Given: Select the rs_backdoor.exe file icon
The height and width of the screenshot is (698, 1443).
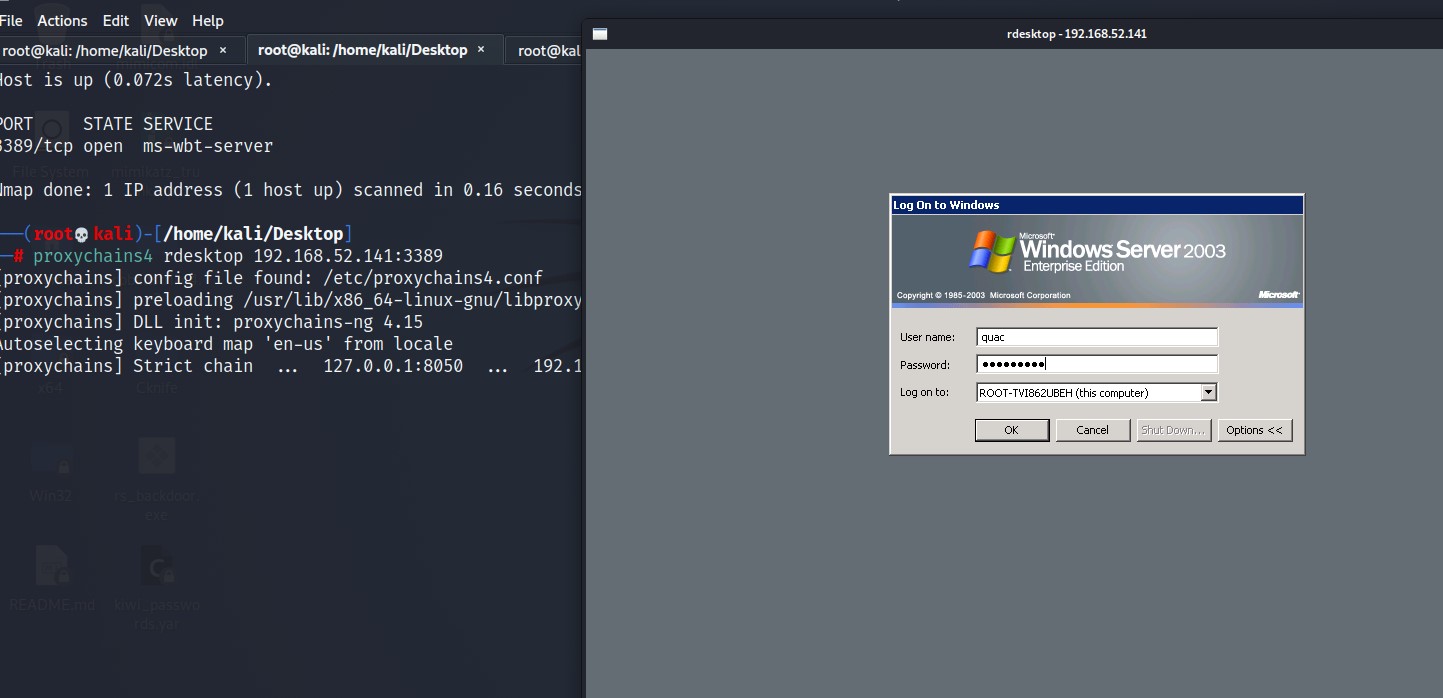Looking at the screenshot, I should tap(156, 455).
